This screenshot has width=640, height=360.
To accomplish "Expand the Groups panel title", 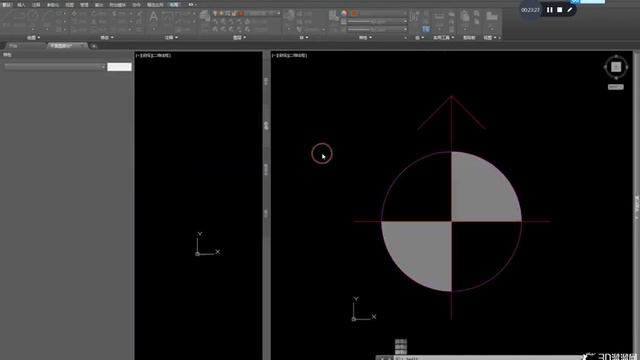I will coord(420,38).
